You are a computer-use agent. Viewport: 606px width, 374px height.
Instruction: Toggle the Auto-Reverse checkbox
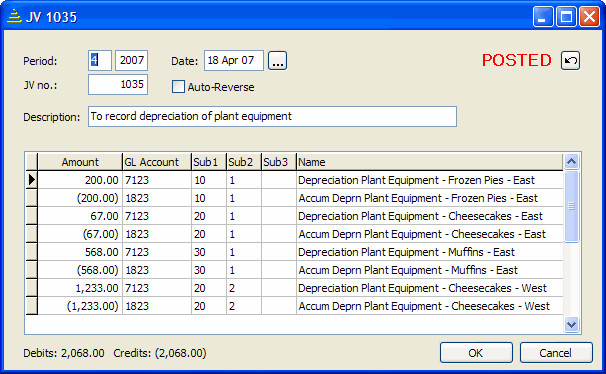(178, 87)
